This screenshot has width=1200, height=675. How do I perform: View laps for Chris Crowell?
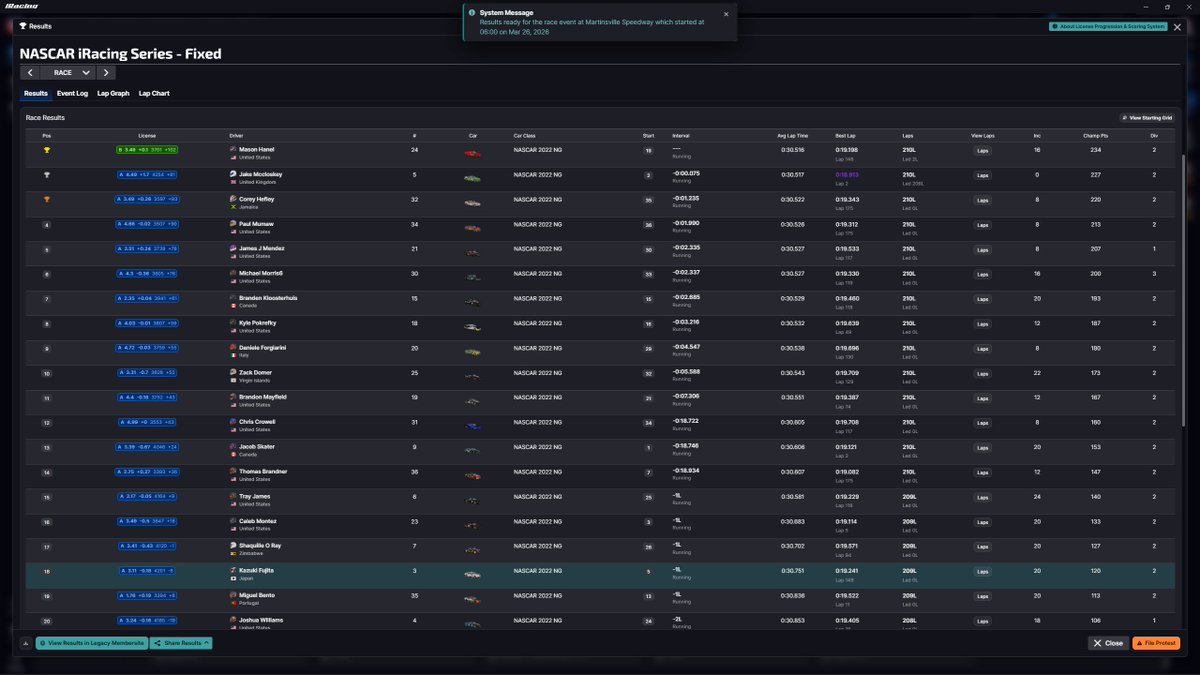tap(983, 423)
